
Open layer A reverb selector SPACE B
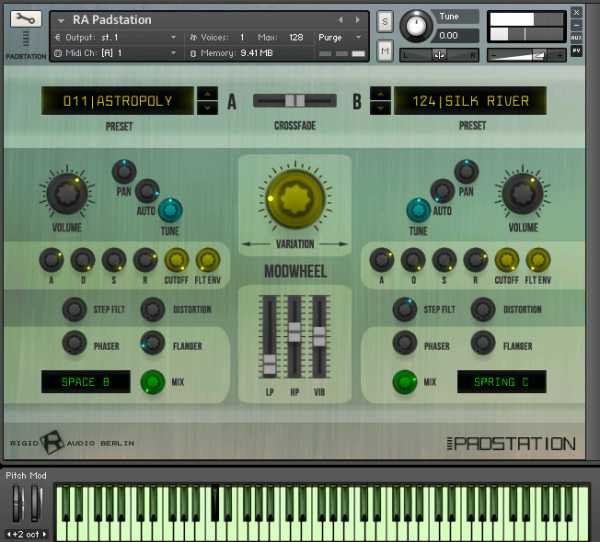[86, 382]
